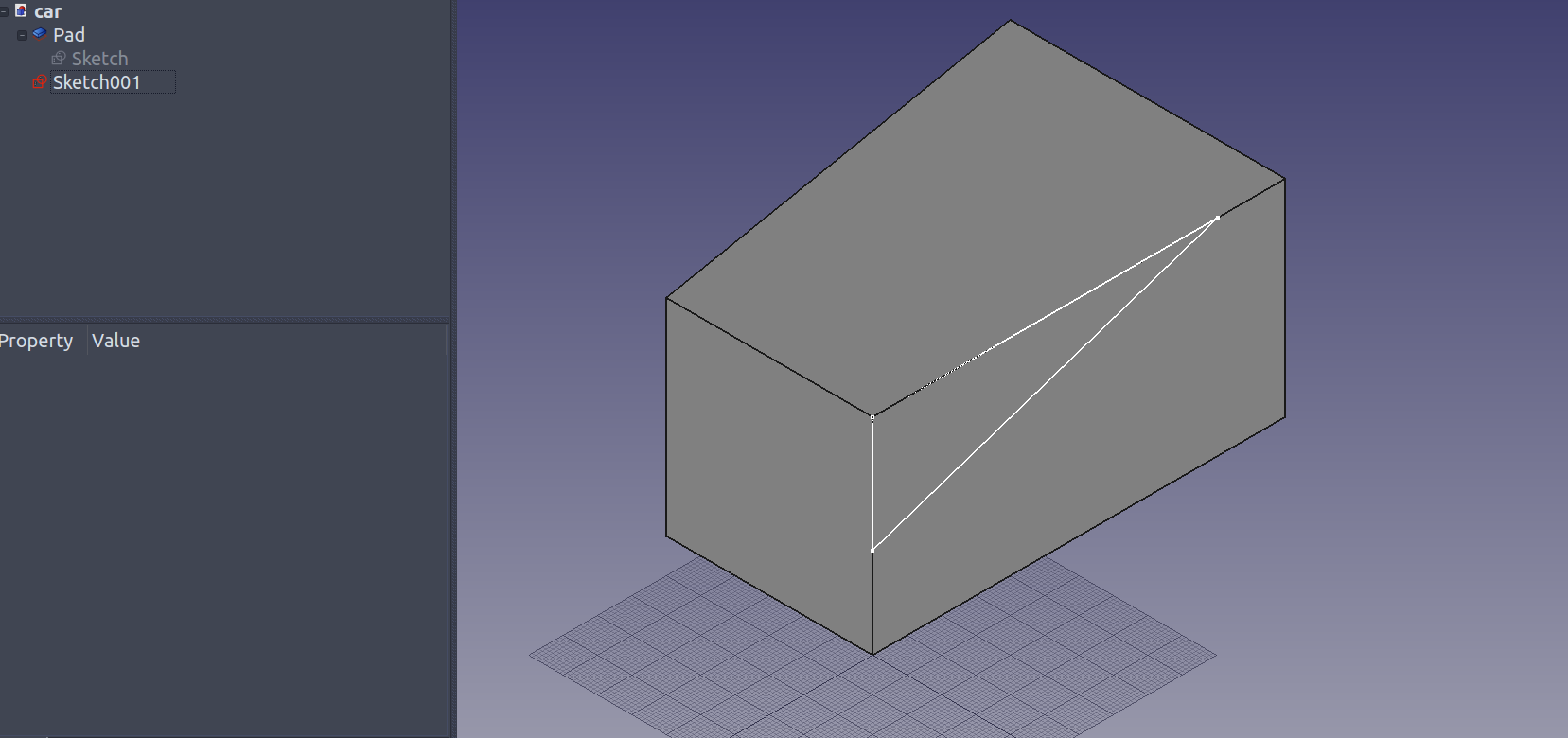Collapse the Pad tree node
Image resolution: width=1568 pixels, height=738 pixels.
[x=23, y=35]
